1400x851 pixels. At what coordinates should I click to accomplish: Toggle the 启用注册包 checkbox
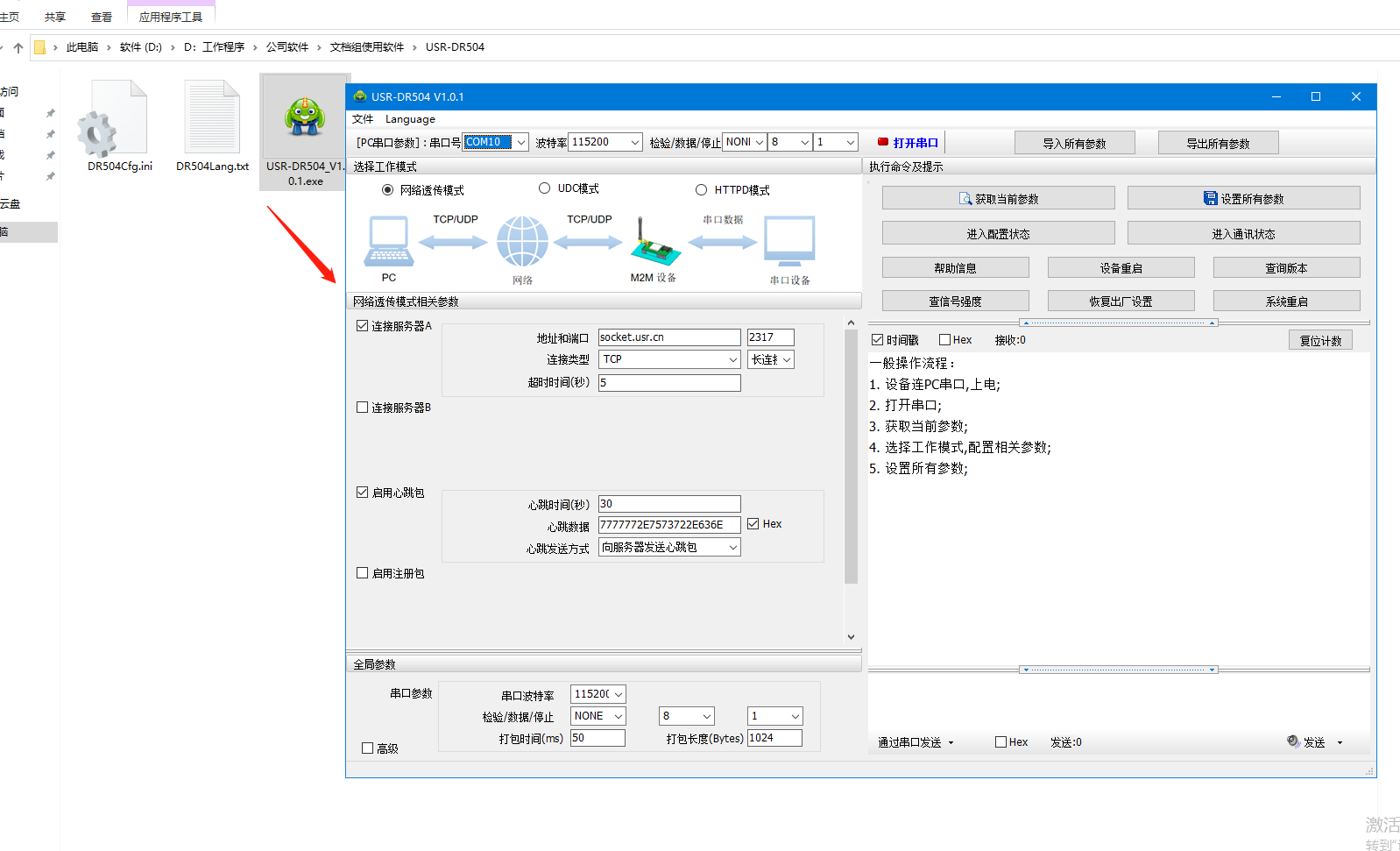click(x=362, y=573)
